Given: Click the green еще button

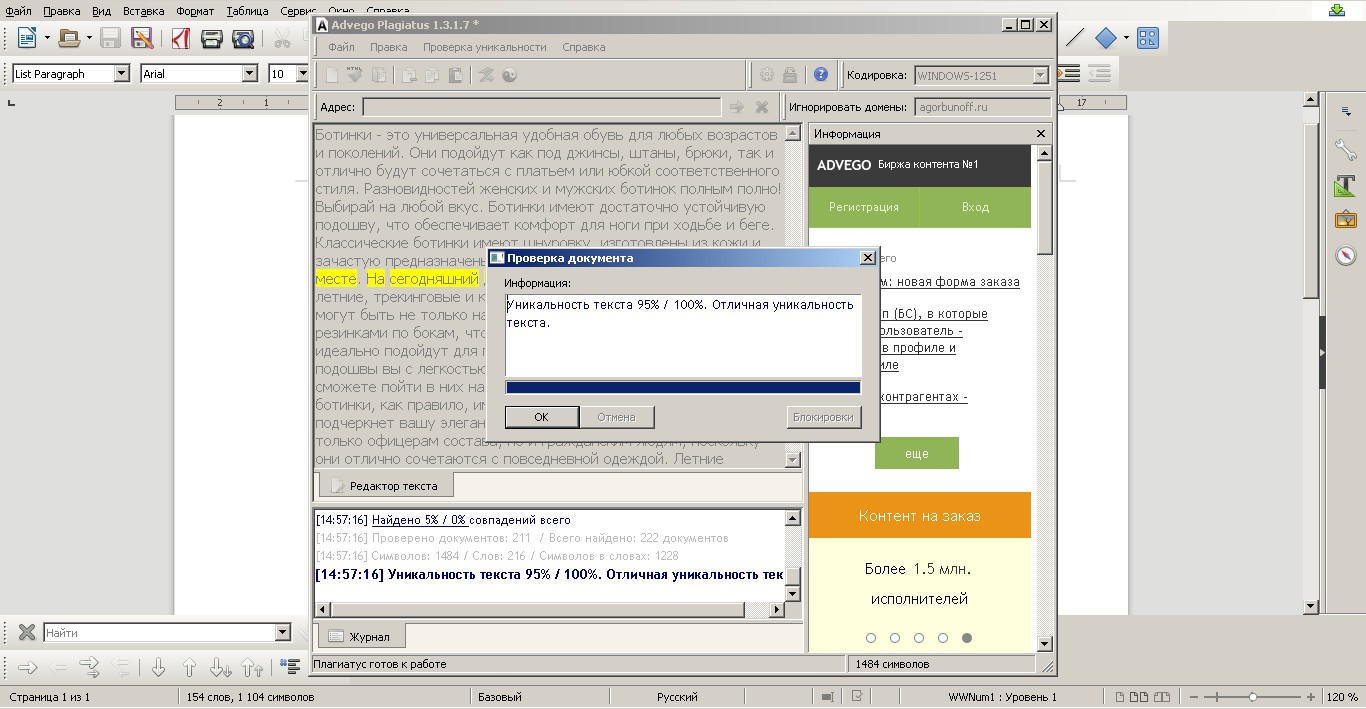Looking at the screenshot, I should (x=917, y=453).
